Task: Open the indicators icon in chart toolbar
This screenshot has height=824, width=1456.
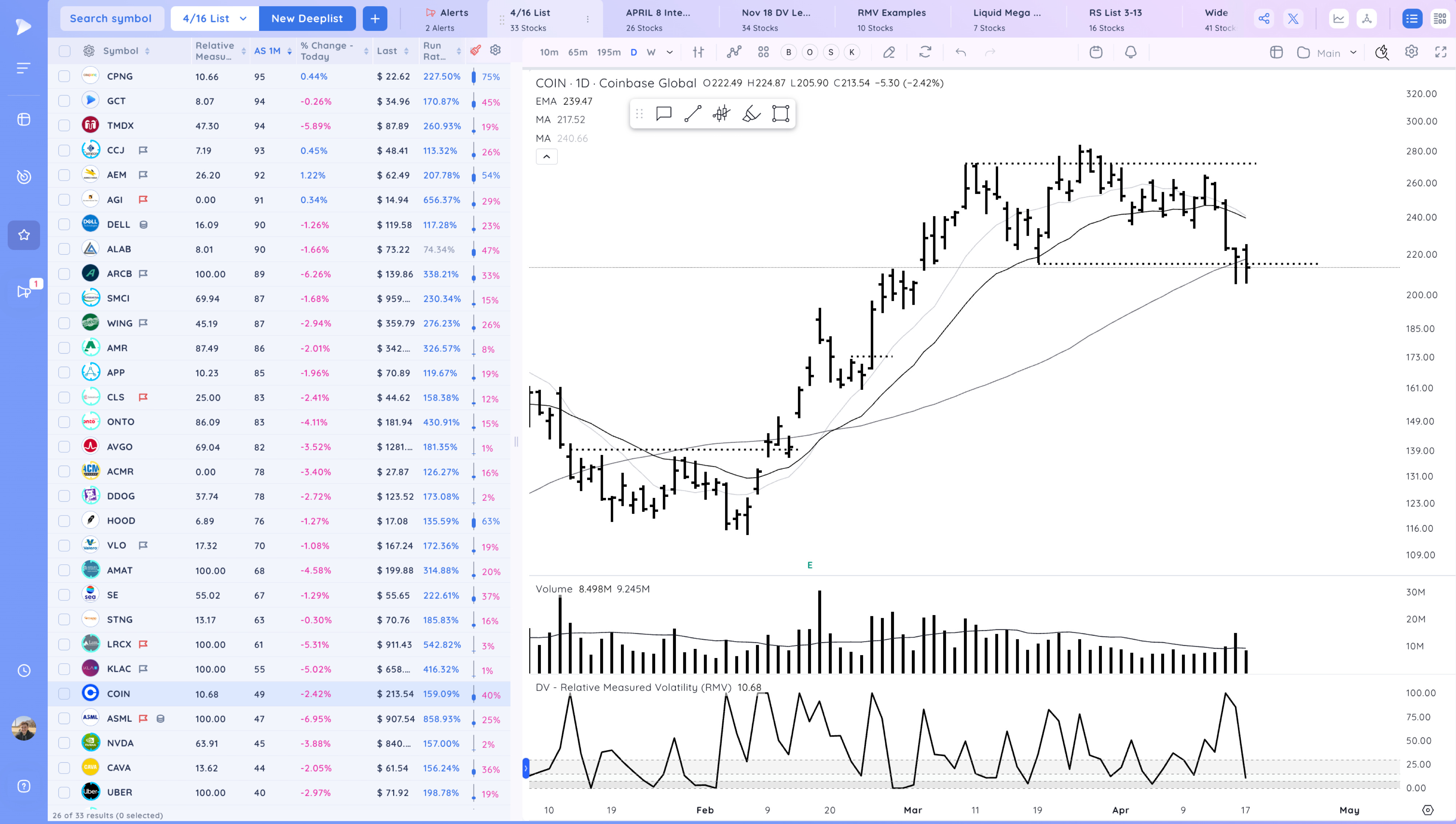Action: click(x=734, y=52)
